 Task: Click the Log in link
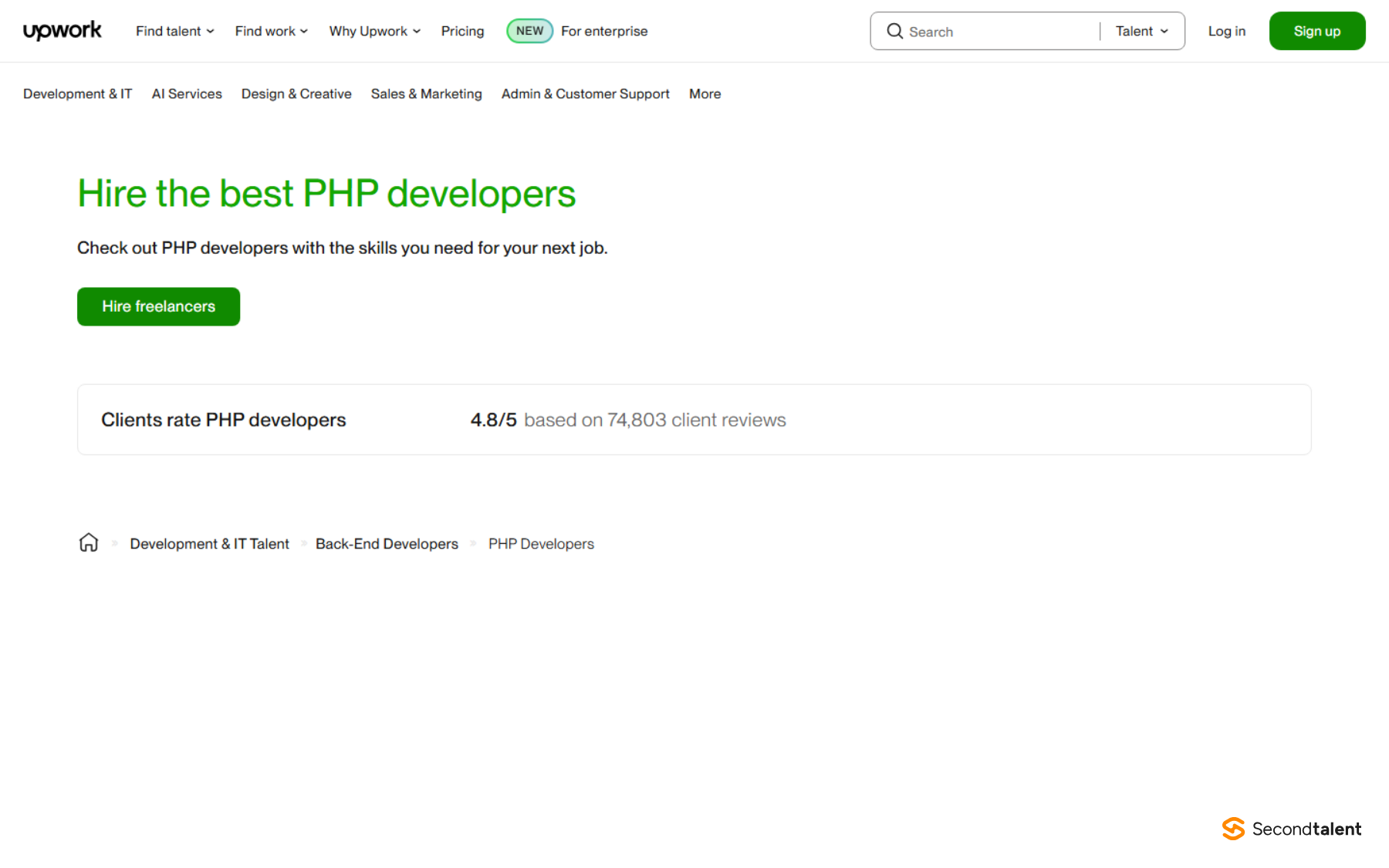1226,31
